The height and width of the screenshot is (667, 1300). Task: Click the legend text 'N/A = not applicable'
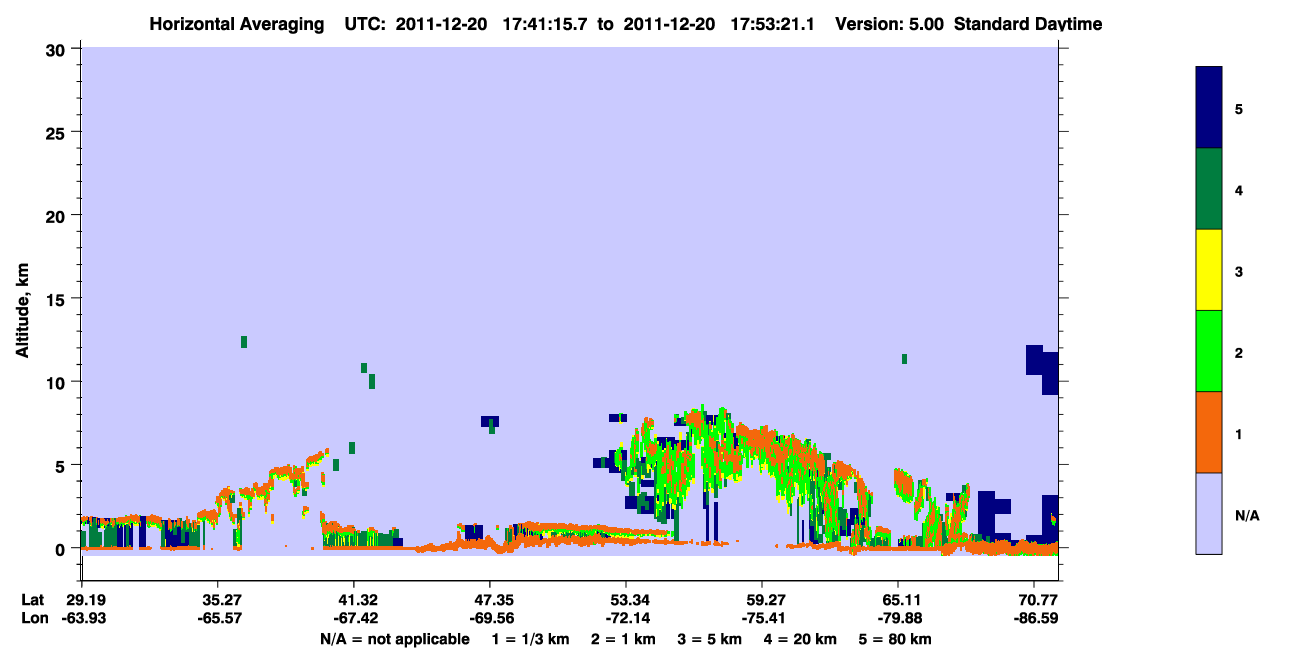[x=394, y=639]
